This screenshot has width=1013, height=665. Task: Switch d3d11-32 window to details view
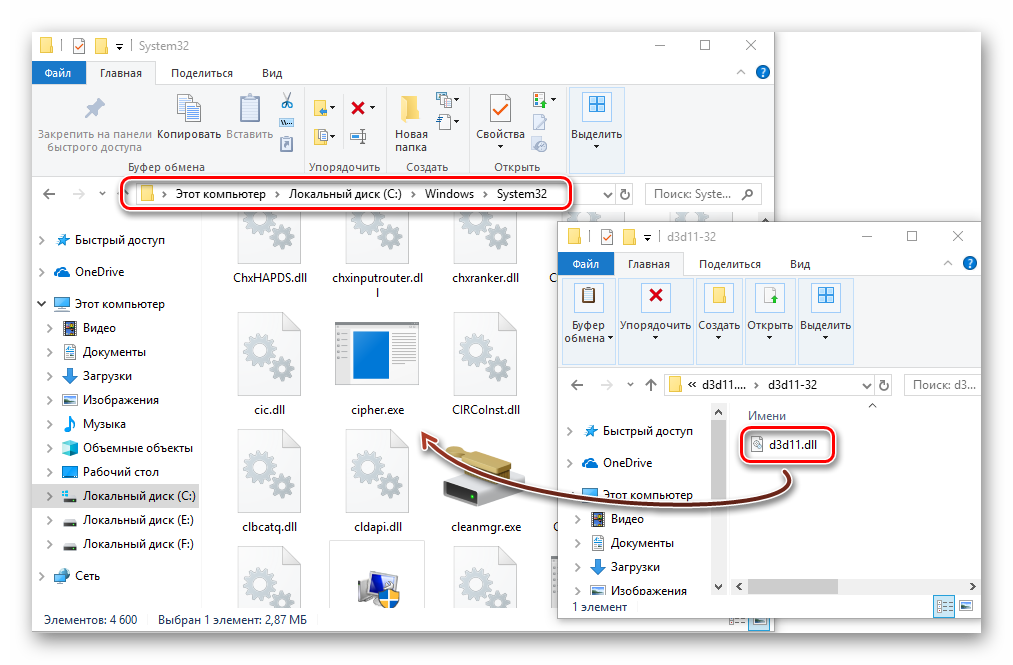pos(944,605)
